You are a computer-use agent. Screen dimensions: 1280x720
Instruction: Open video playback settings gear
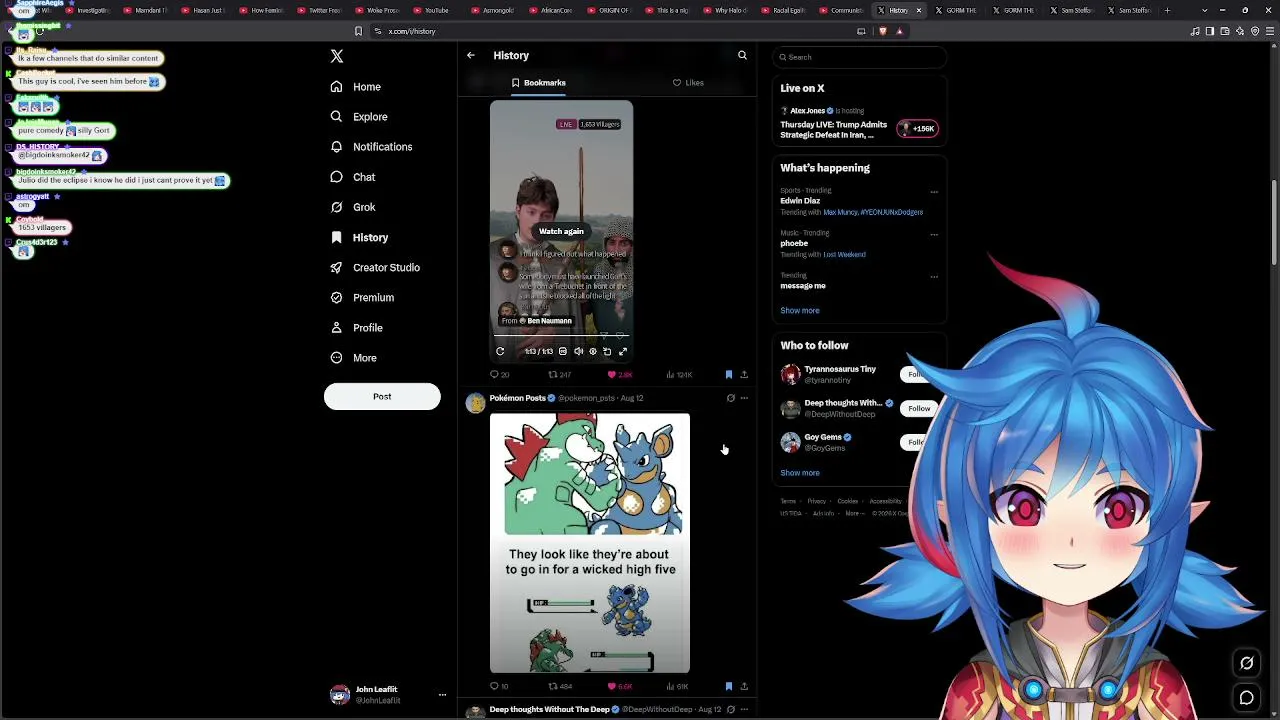(x=593, y=351)
